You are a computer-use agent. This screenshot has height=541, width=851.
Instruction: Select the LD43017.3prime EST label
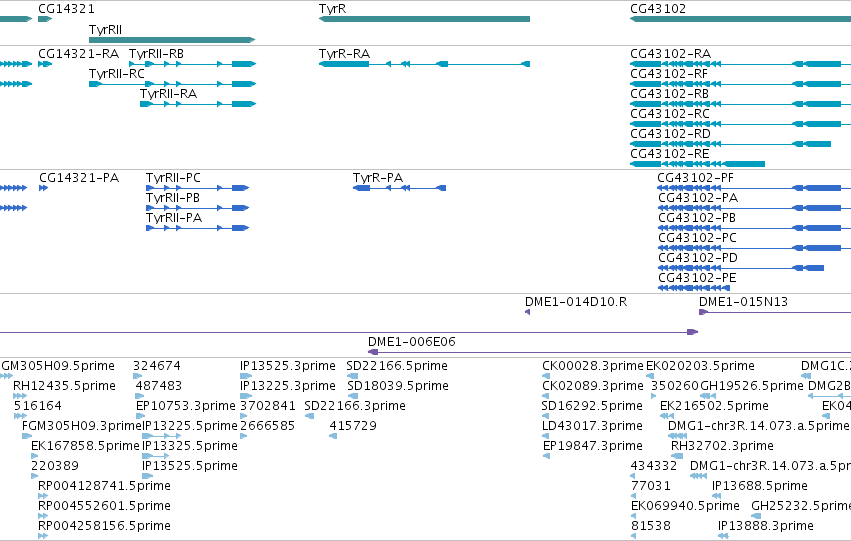click(x=592, y=427)
